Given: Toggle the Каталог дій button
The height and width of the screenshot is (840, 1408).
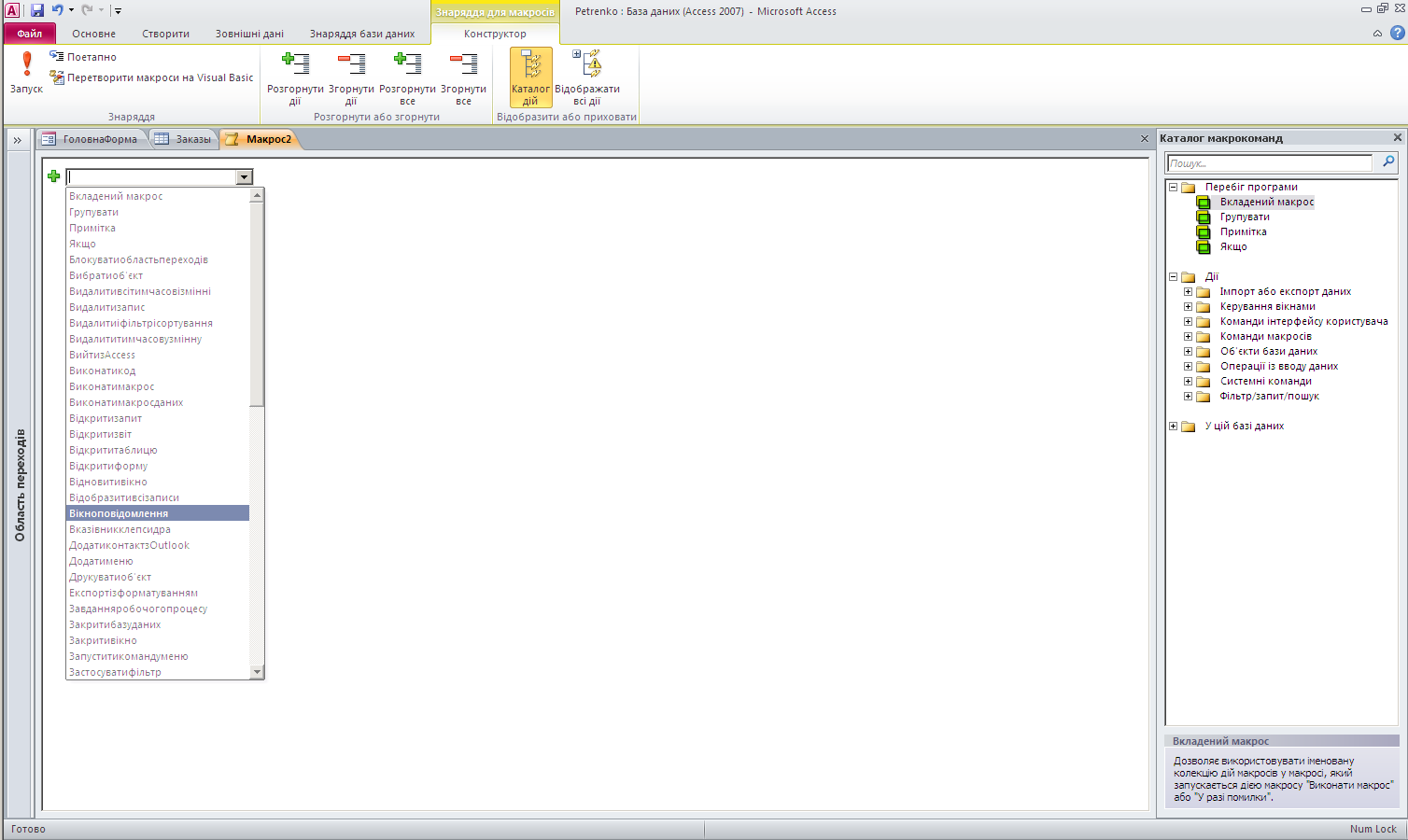Looking at the screenshot, I should 530,77.
